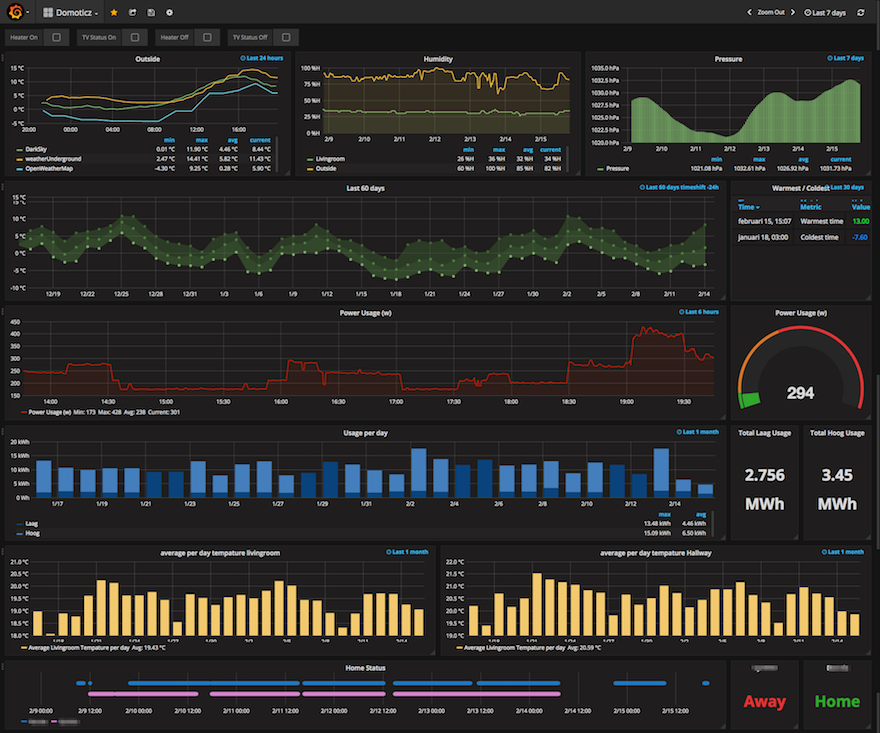Click the Zoom Out button

click(771, 12)
